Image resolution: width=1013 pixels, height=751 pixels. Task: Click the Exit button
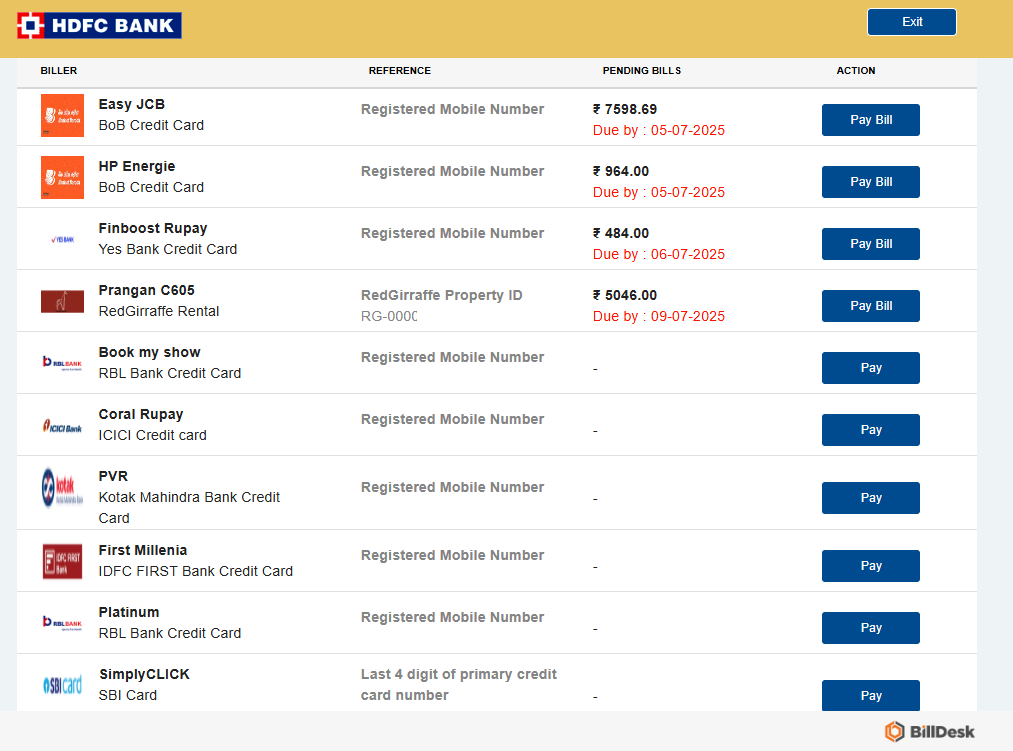tap(912, 22)
